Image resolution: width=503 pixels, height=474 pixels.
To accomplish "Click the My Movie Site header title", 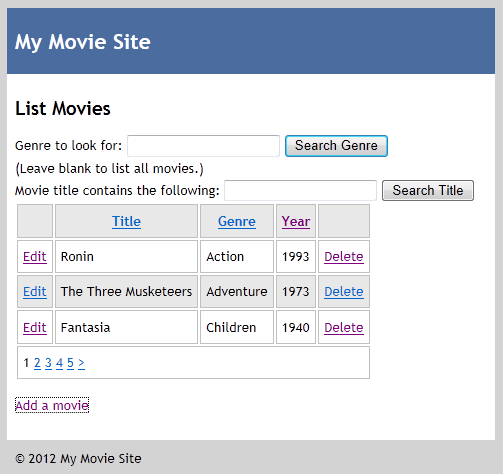I will (x=83, y=42).
